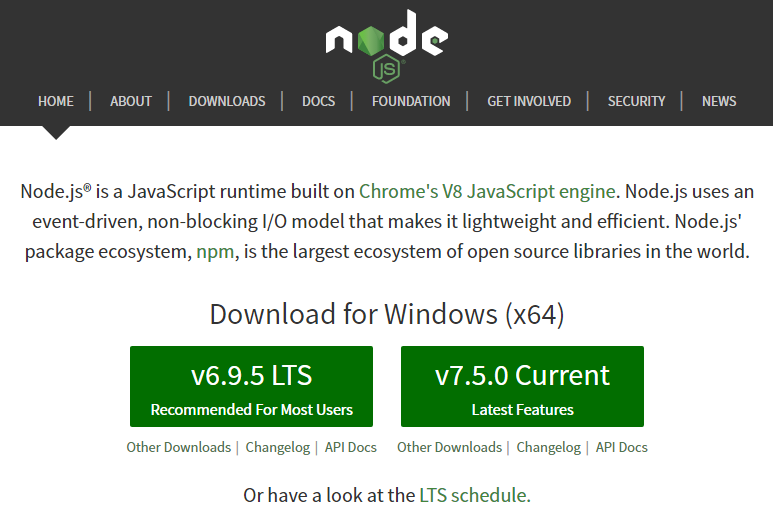Open the HOME nav item
The width and height of the screenshot is (773, 520).
tap(56, 101)
